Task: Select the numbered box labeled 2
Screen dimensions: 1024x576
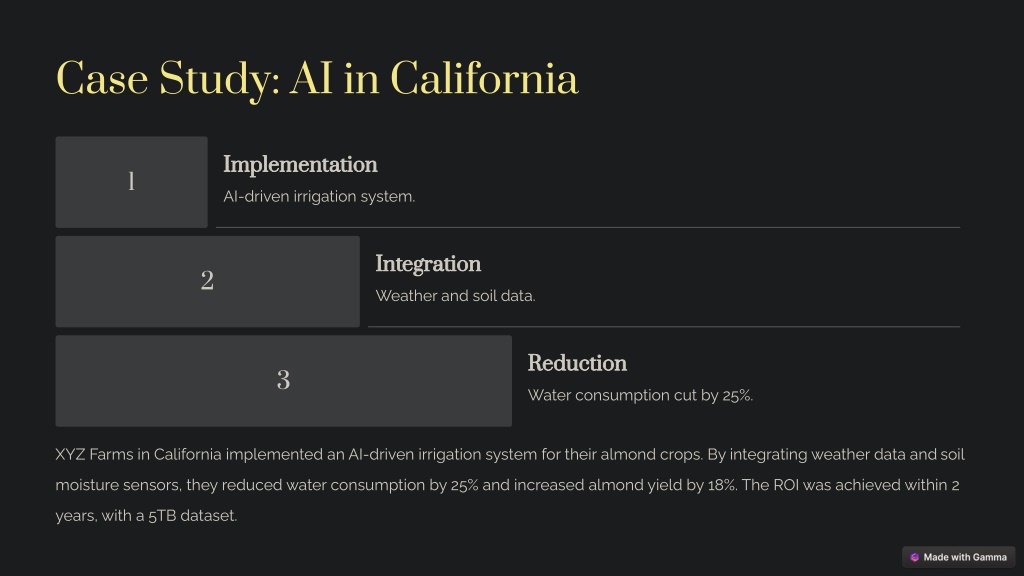Action: (208, 281)
